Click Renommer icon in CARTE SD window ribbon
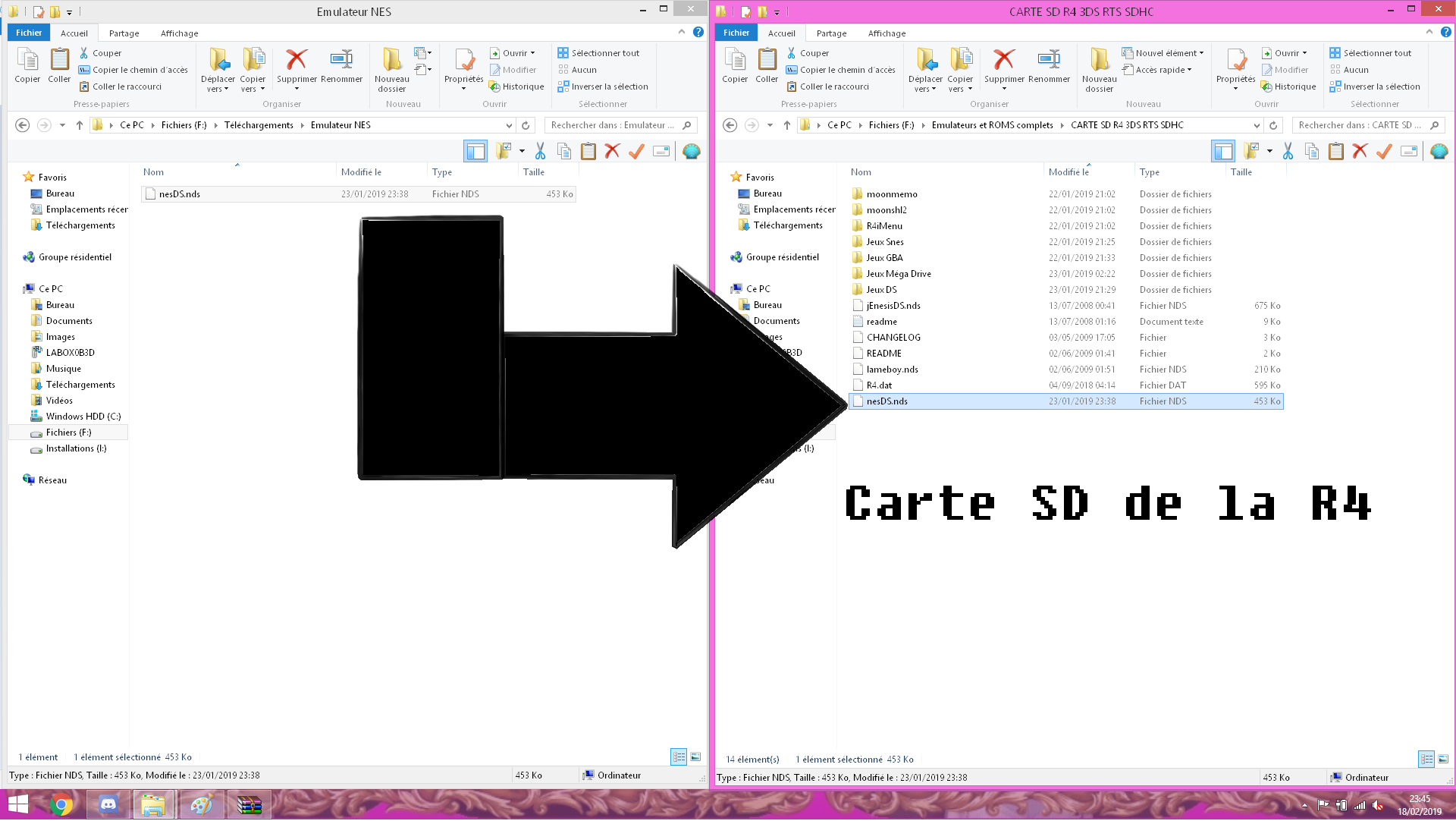Screen dimensions: 1456x821 (x=1049, y=60)
